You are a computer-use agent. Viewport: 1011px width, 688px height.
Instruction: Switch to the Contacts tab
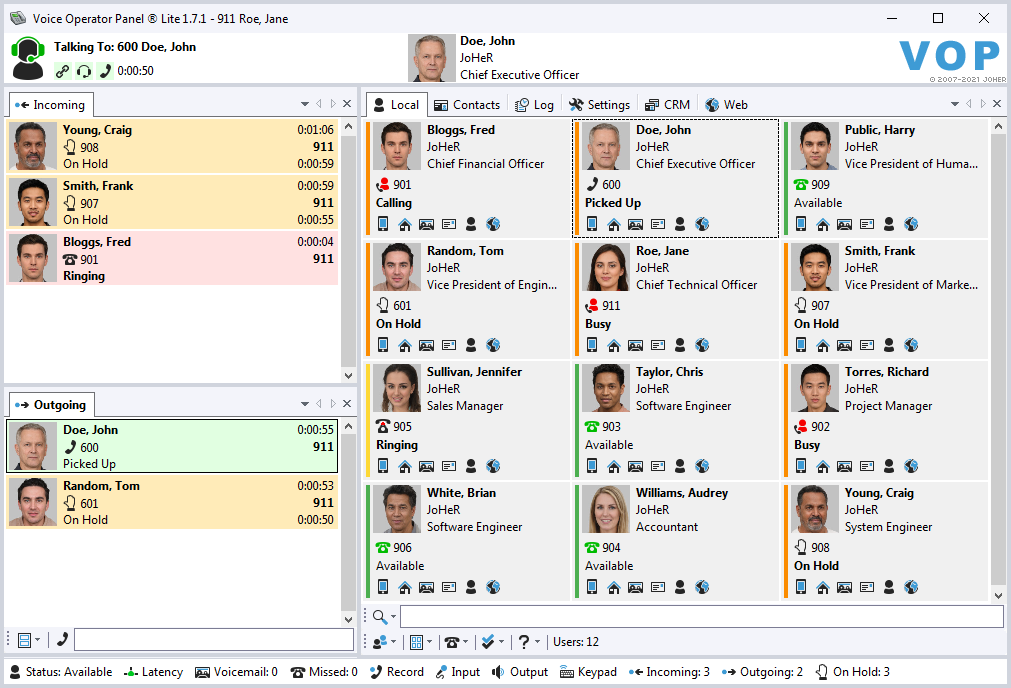tap(466, 105)
